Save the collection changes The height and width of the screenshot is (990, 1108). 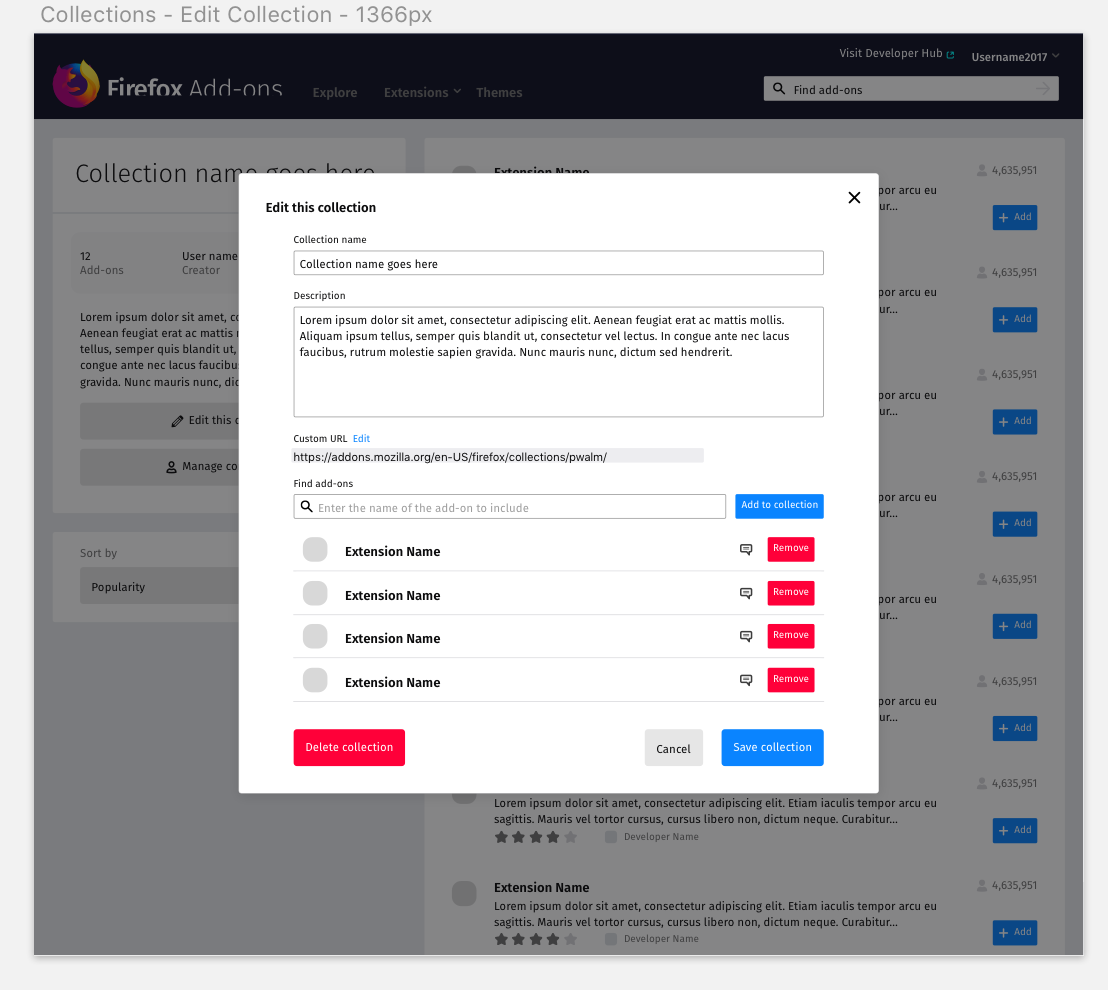pyautogui.click(x=772, y=747)
